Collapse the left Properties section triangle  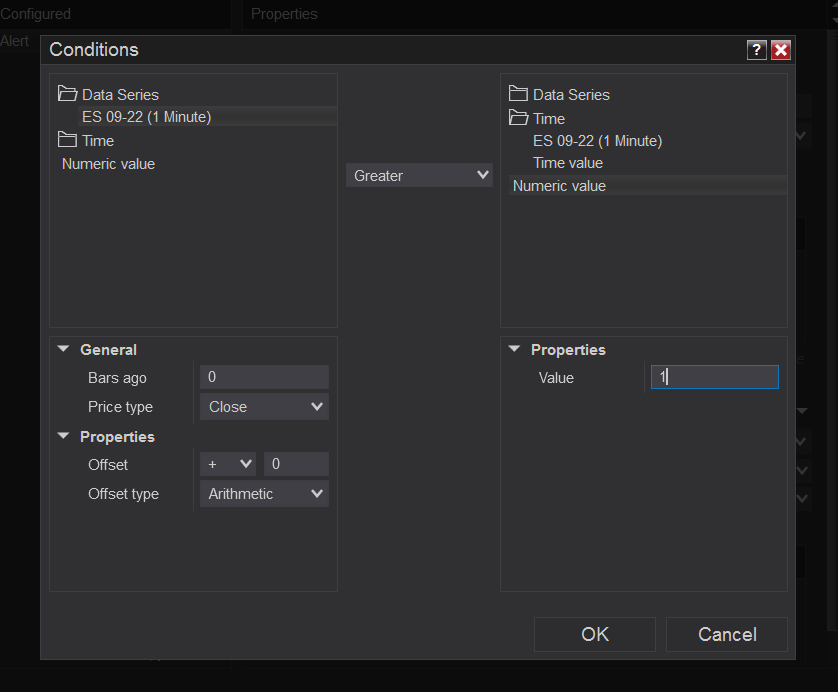pos(64,436)
